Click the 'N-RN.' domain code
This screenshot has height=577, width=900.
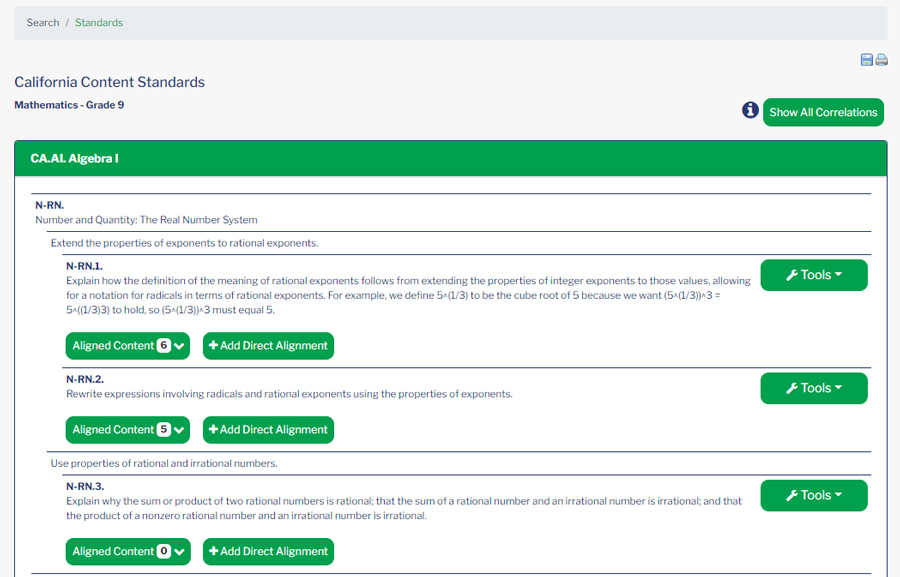50,205
